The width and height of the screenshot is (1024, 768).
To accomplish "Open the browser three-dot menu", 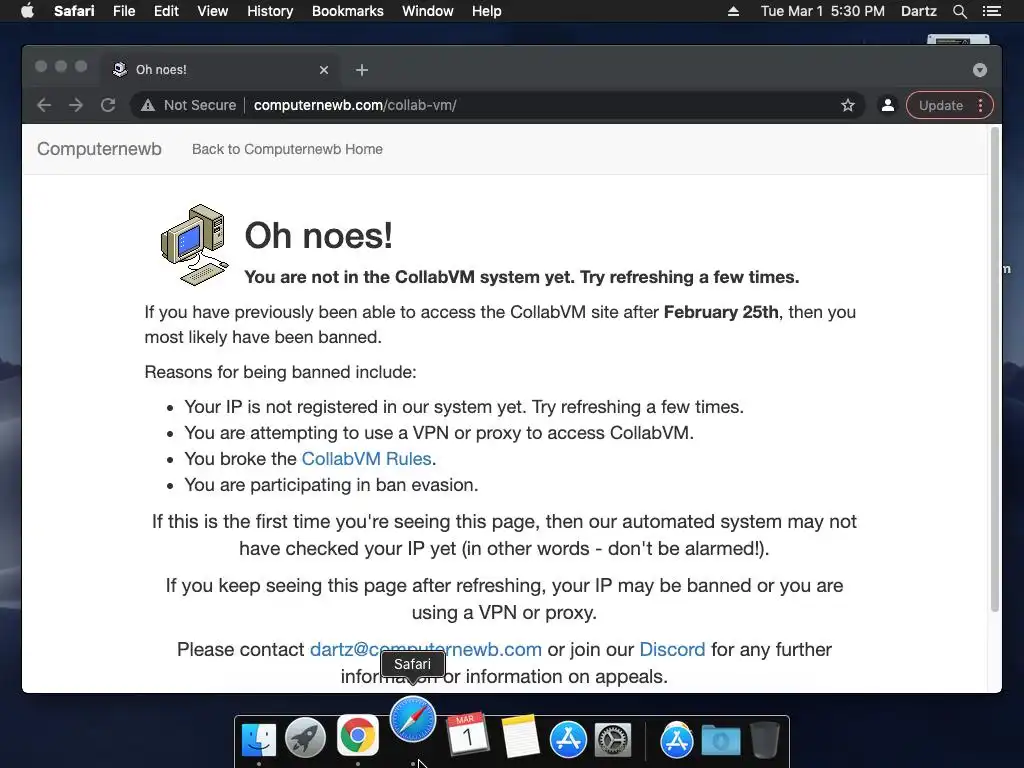I will click(980, 105).
